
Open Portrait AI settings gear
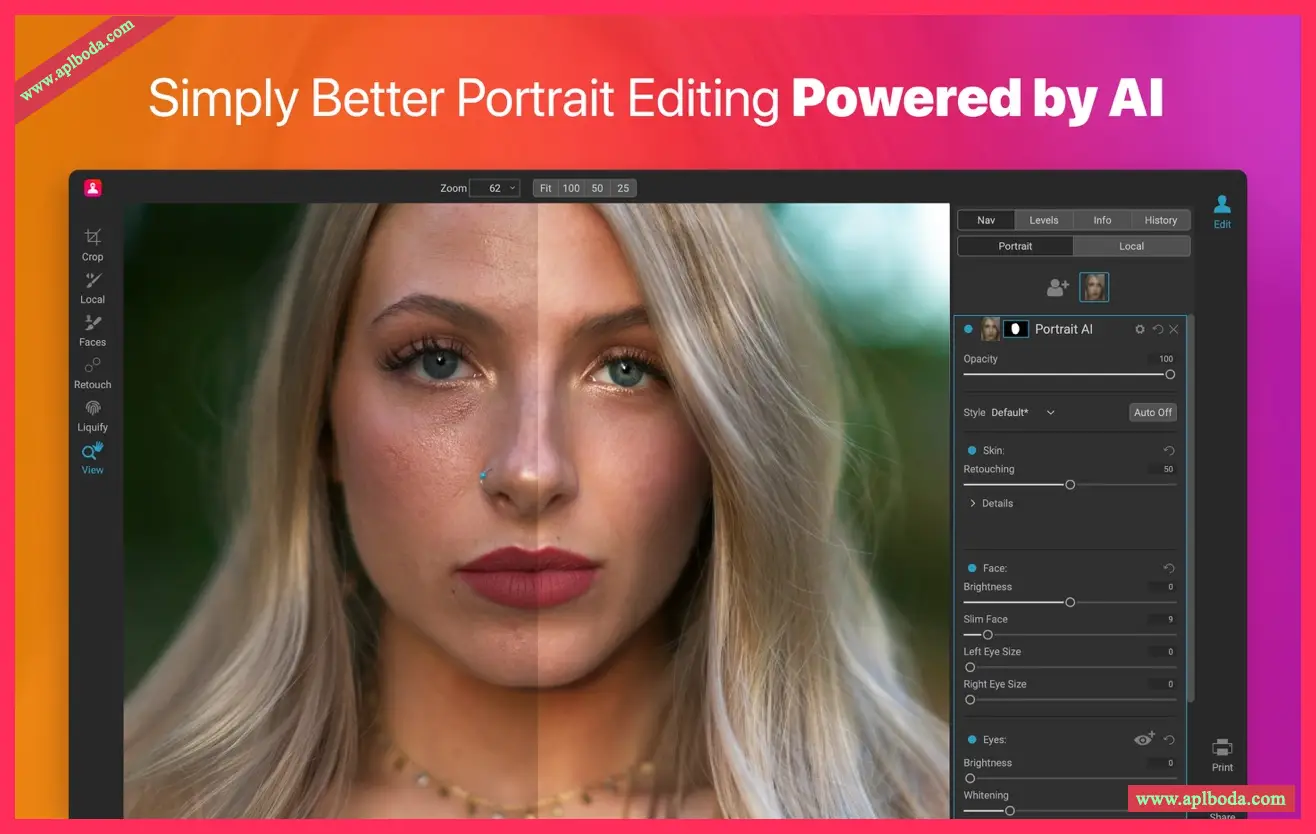(1140, 329)
